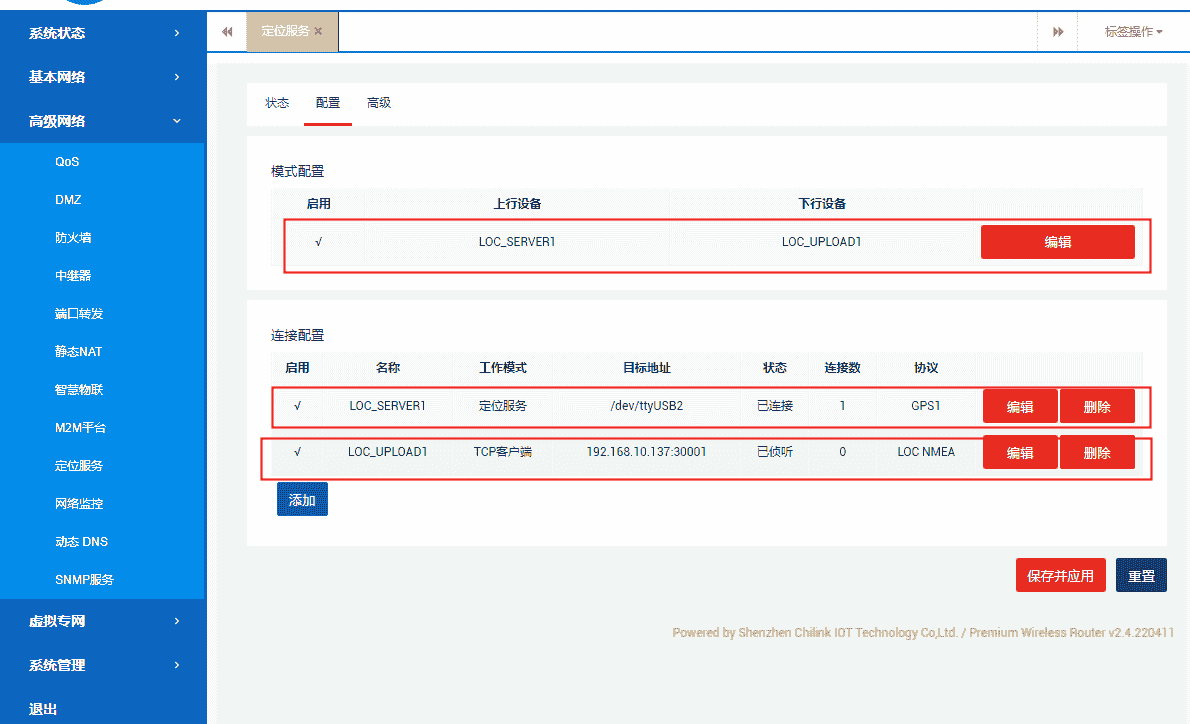1190x724 pixels.
Task: Delete the LOC_UPLOAD1 connection
Action: 1097,452
